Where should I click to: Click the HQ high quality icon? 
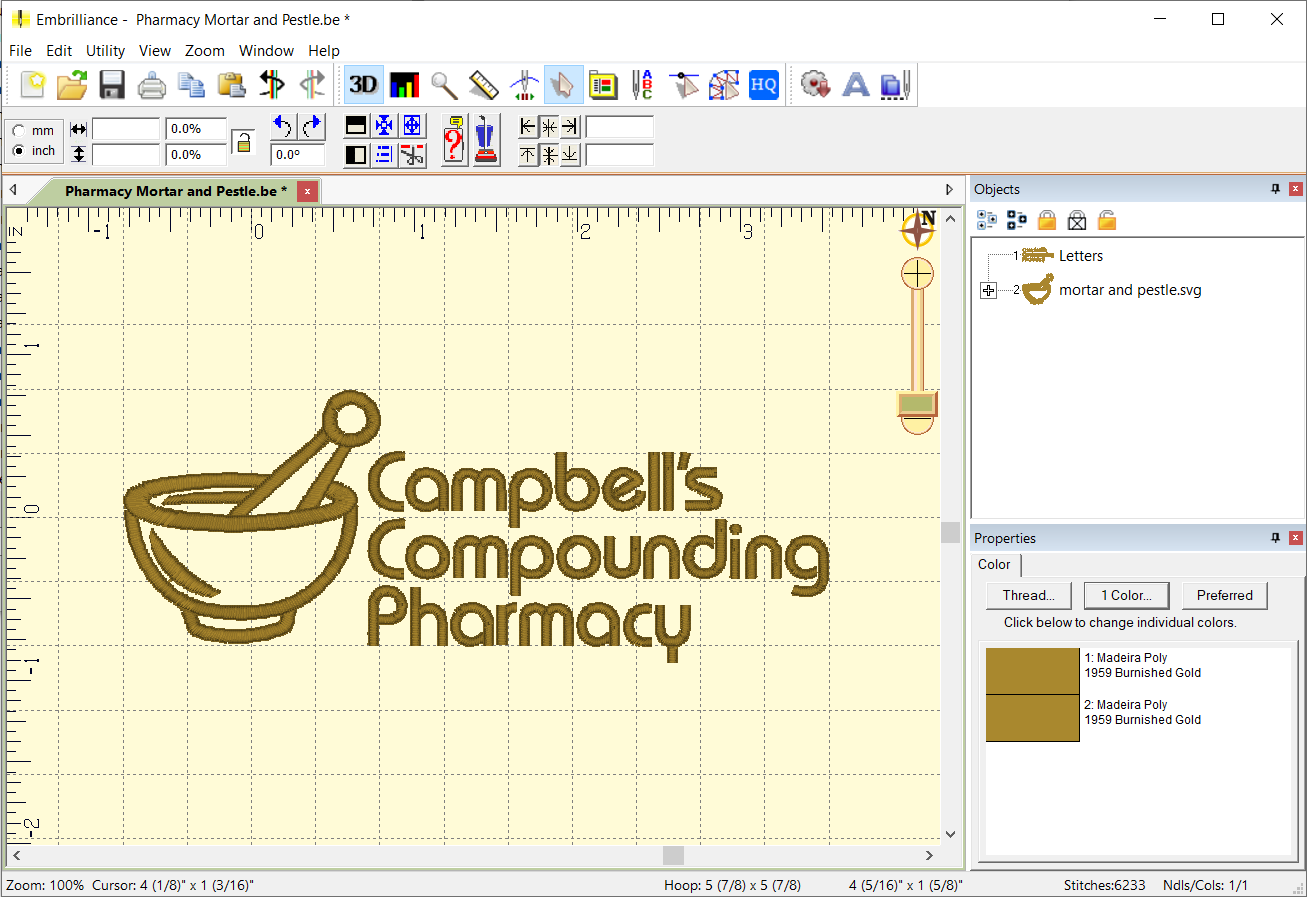[763, 85]
